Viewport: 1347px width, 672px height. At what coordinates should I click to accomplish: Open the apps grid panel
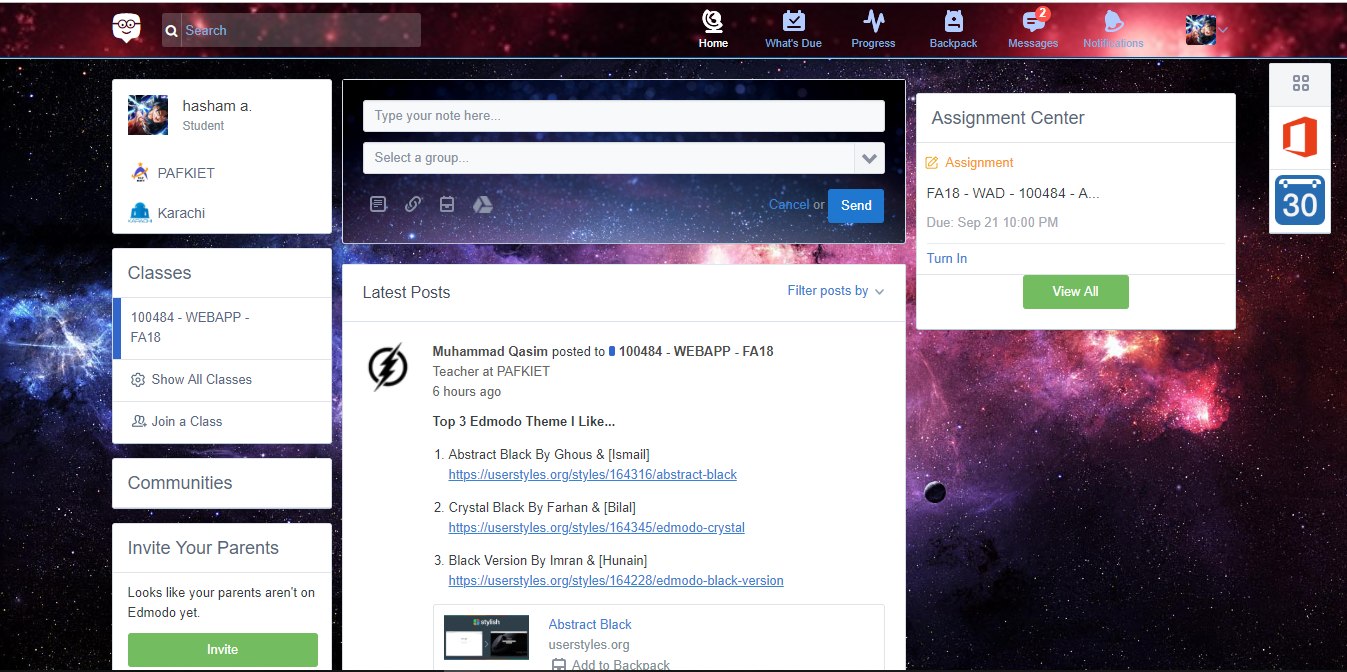1299,84
